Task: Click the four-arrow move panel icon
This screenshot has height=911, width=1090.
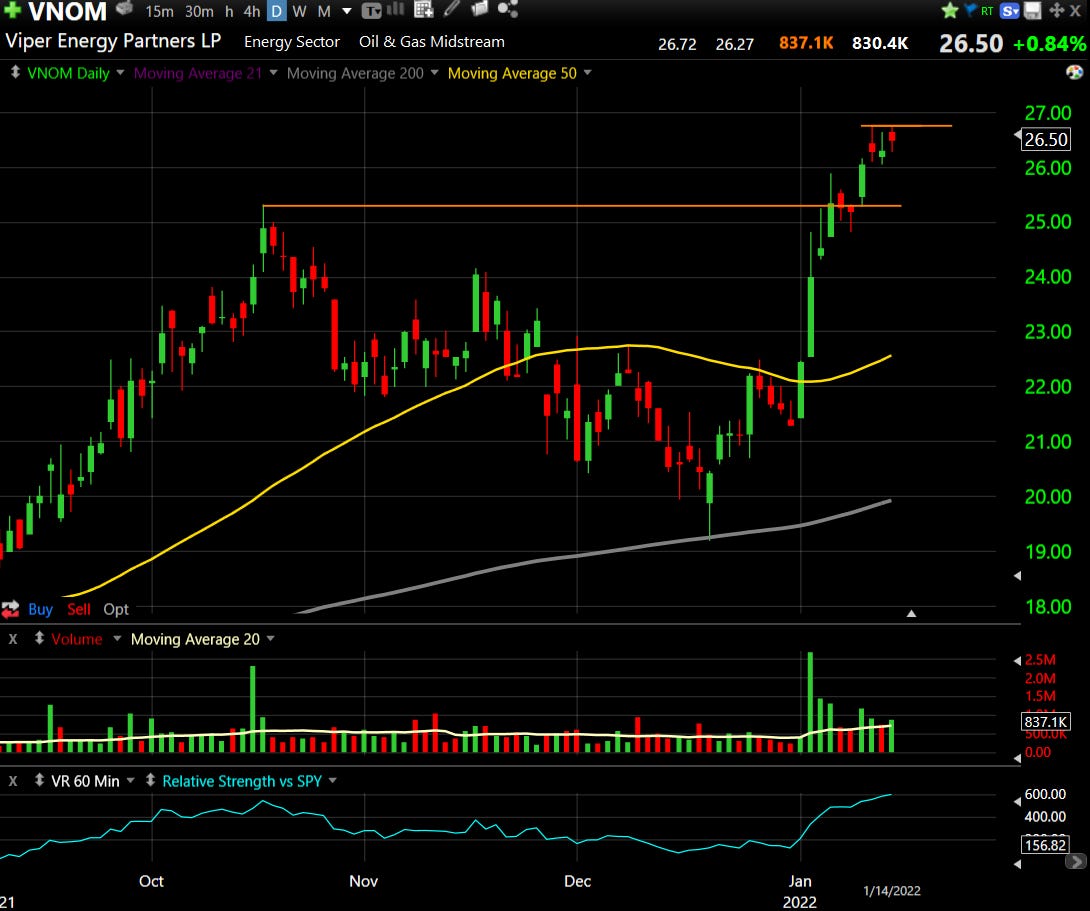Action: click(1057, 10)
